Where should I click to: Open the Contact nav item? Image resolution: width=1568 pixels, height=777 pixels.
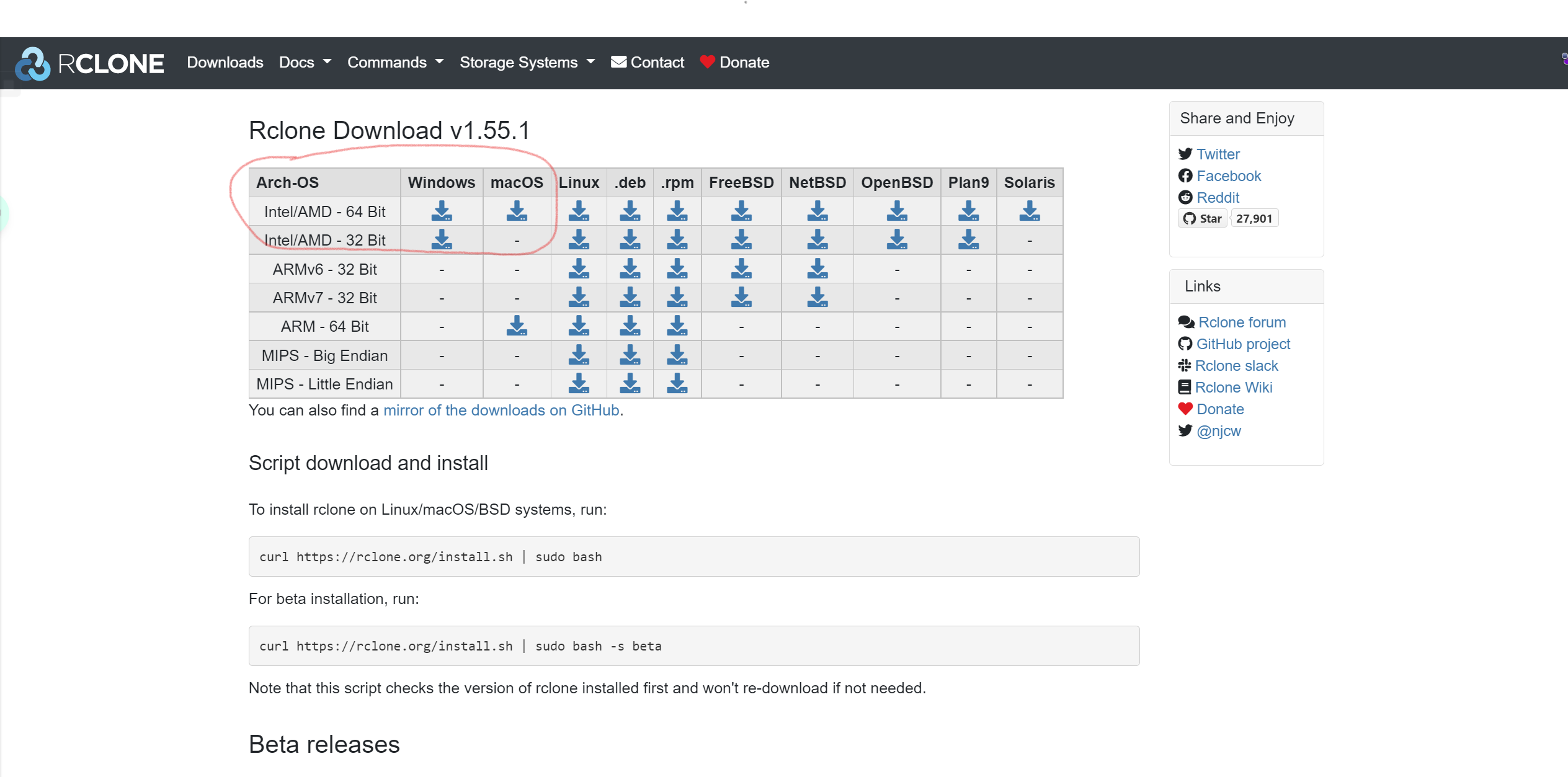tap(648, 63)
